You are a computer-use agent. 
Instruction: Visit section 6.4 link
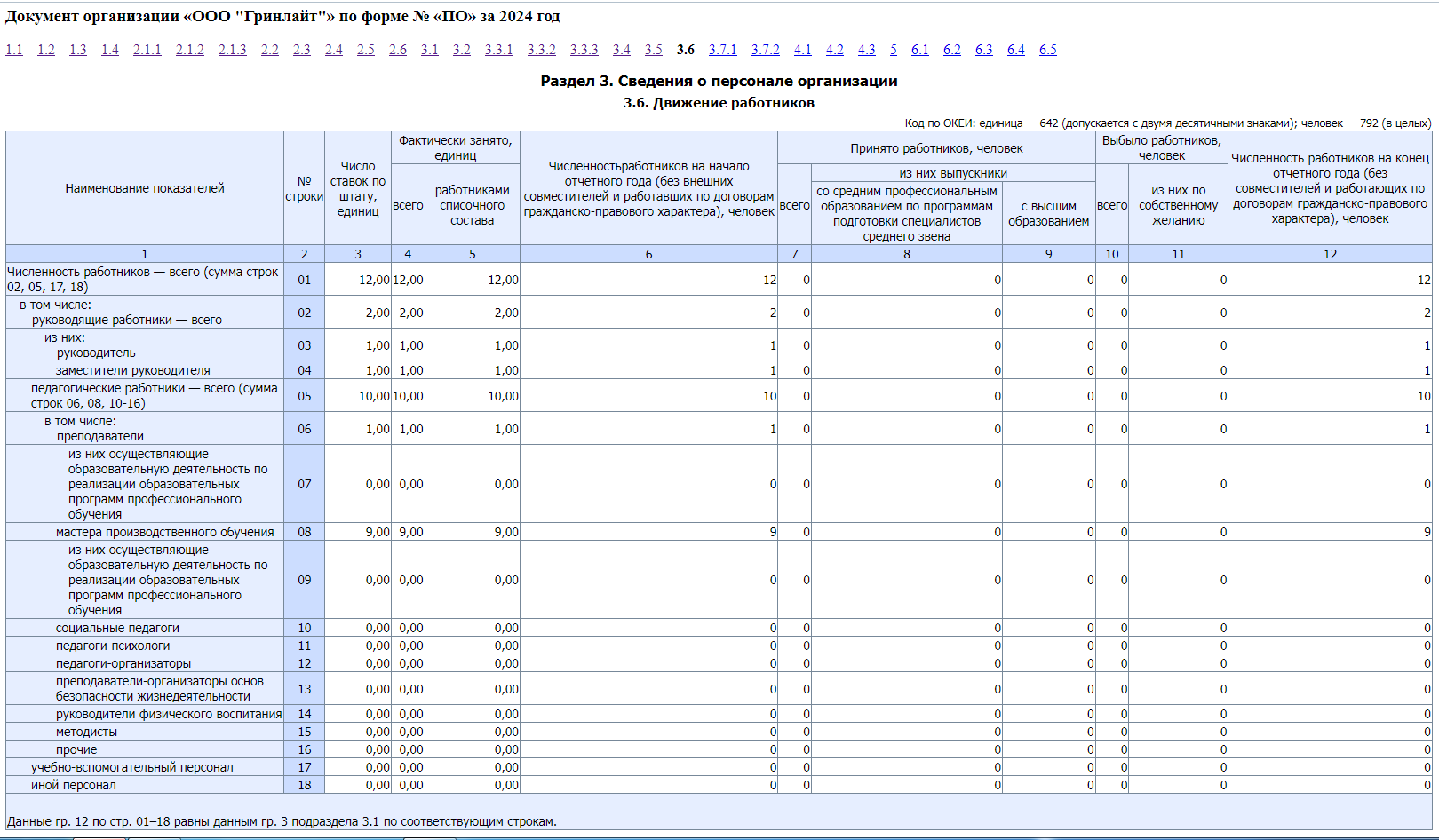pyautogui.click(x=1016, y=50)
